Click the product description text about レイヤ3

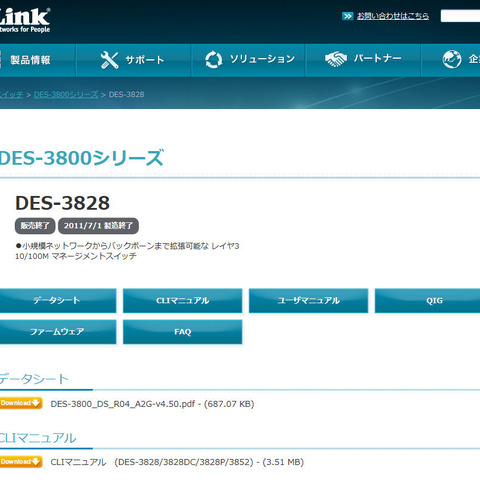pyautogui.click(x=127, y=251)
